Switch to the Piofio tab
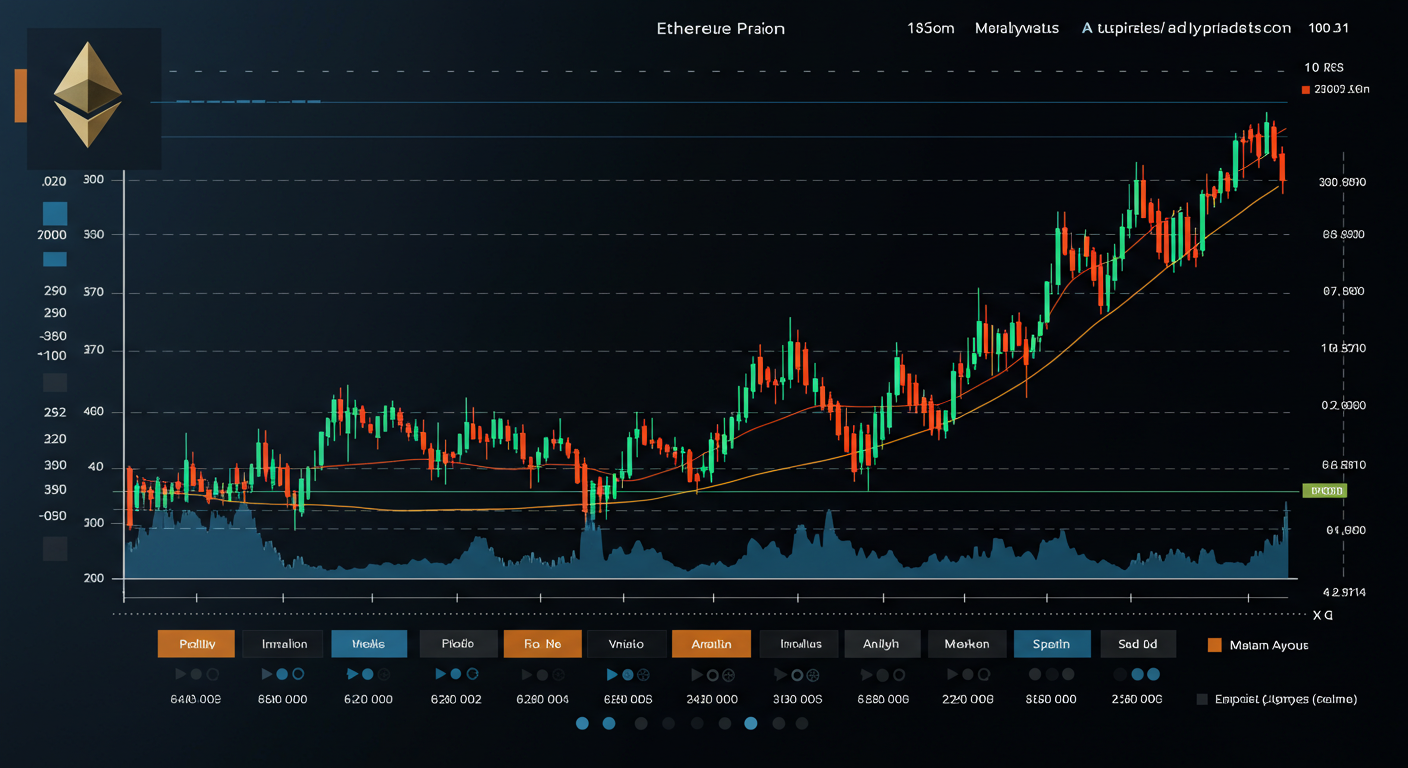Image resolution: width=1408 pixels, height=768 pixels. pyautogui.click(x=457, y=644)
